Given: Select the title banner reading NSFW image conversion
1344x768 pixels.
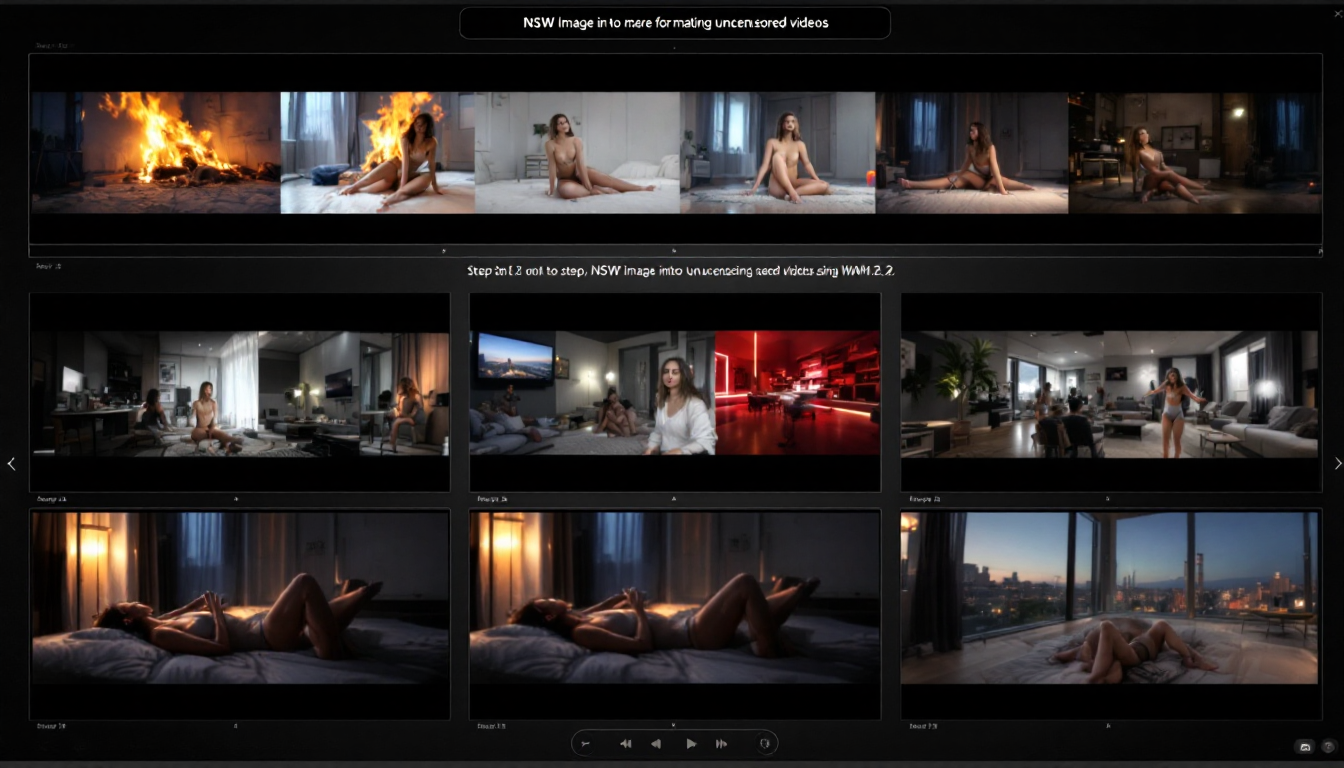Looking at the screenshot, I should tap(674, 22).
